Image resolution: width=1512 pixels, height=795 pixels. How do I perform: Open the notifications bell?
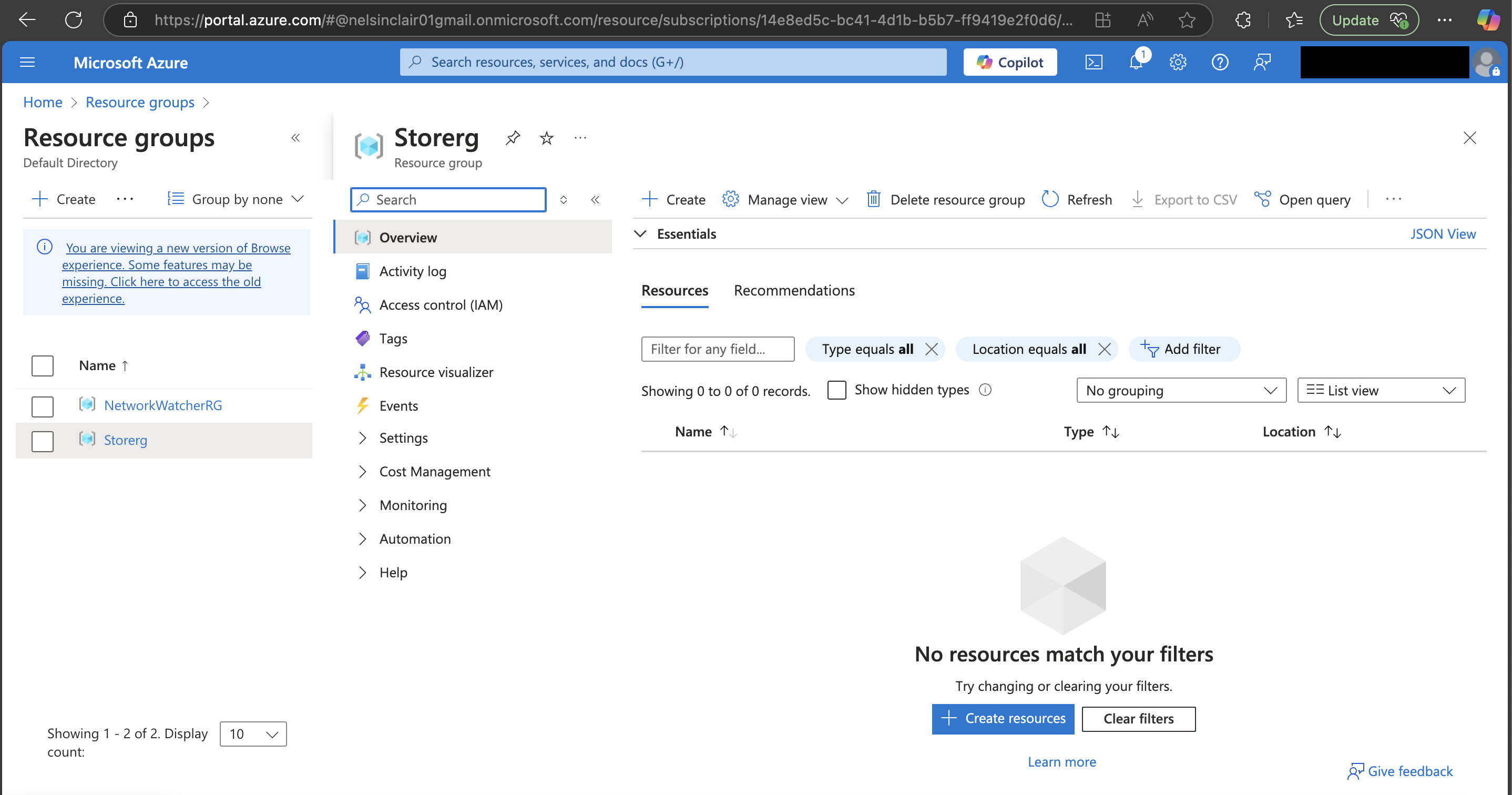(x=1136, y=62)
